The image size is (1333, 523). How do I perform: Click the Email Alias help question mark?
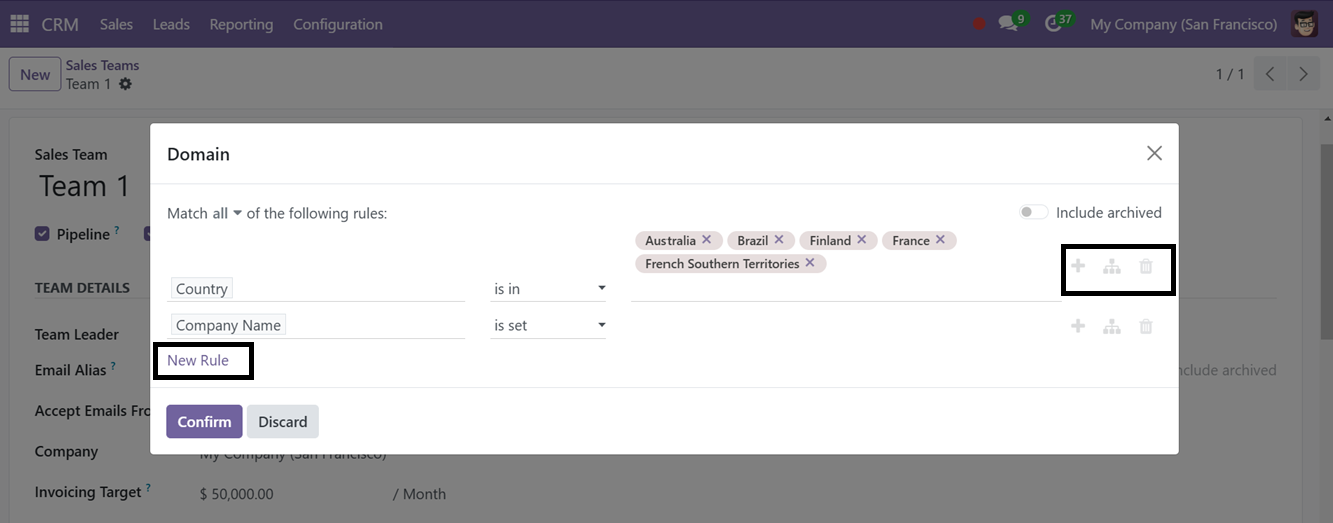click(x=113, y=366)
